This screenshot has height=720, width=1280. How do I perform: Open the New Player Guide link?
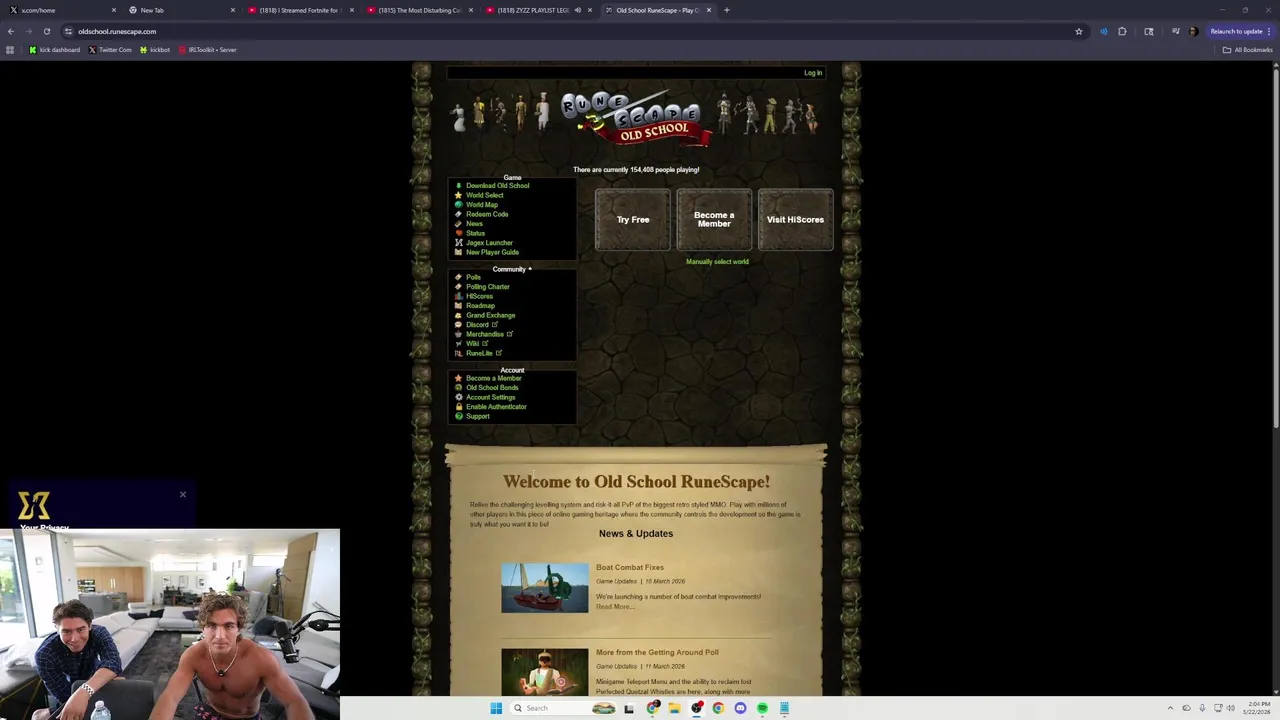pyautogui.click(x=492, y=252)
